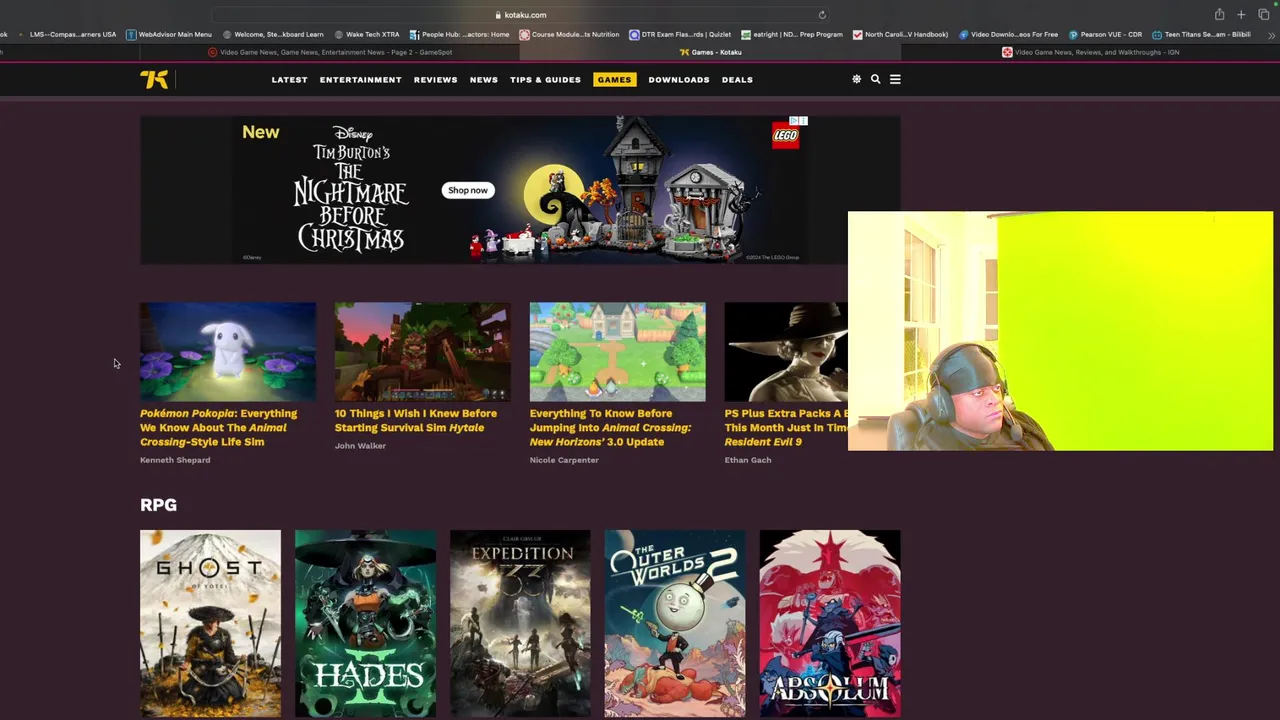Click Shop now in the LEGO ad
This screenshot has height=720, width=1280.
(468, 190)
